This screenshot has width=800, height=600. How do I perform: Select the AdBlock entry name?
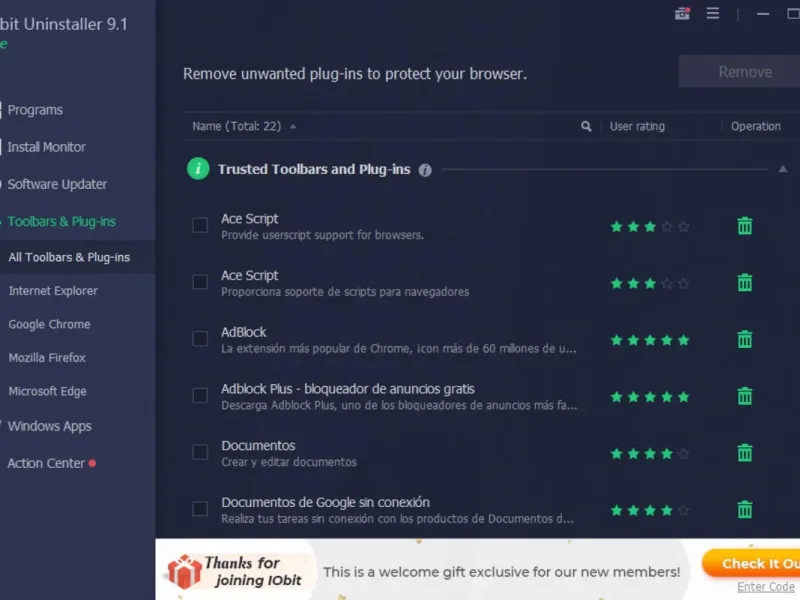[243, 332]
